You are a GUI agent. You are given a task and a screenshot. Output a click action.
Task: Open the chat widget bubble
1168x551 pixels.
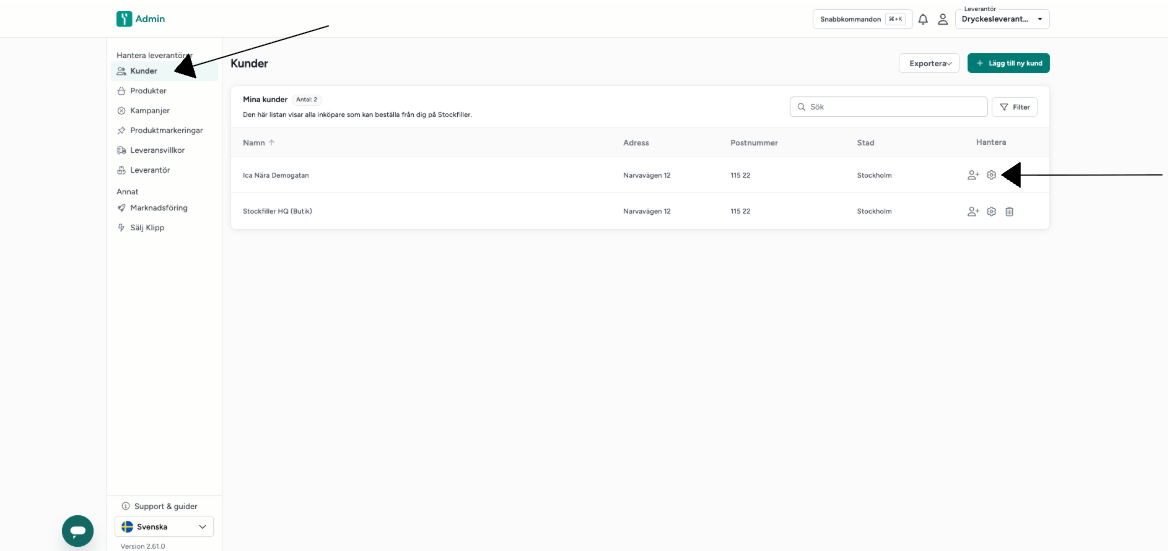point(77,531)
